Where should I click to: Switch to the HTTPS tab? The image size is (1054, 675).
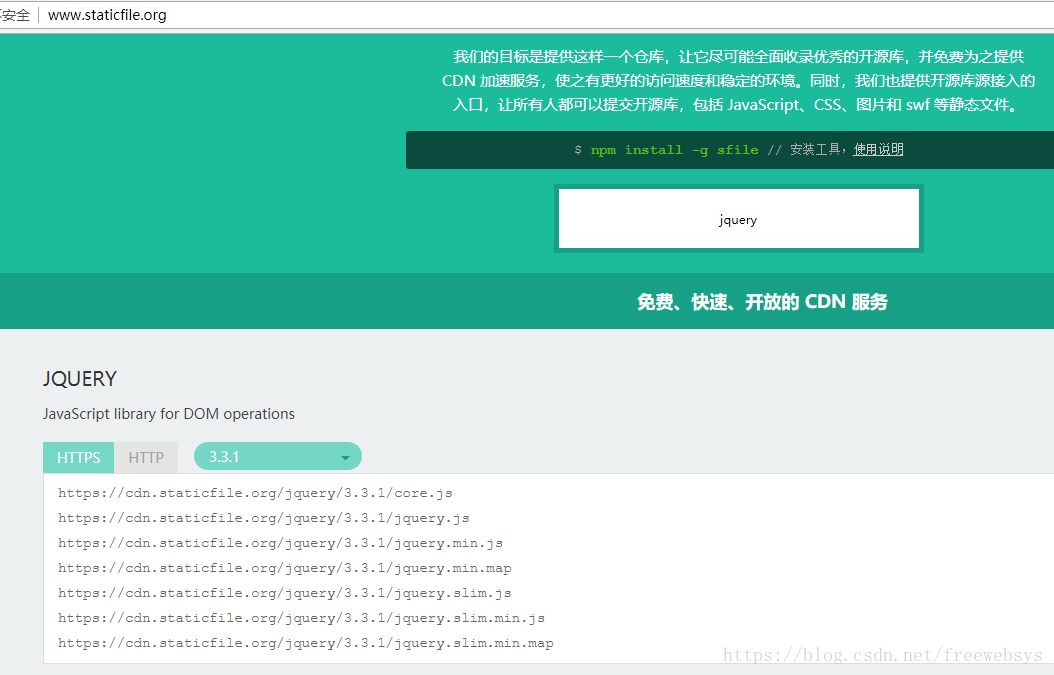tap(79, 457)
